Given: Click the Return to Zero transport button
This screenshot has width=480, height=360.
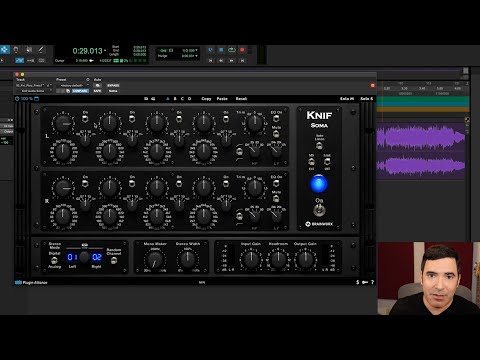Looking at the screenshot, I should click(210, 60).
